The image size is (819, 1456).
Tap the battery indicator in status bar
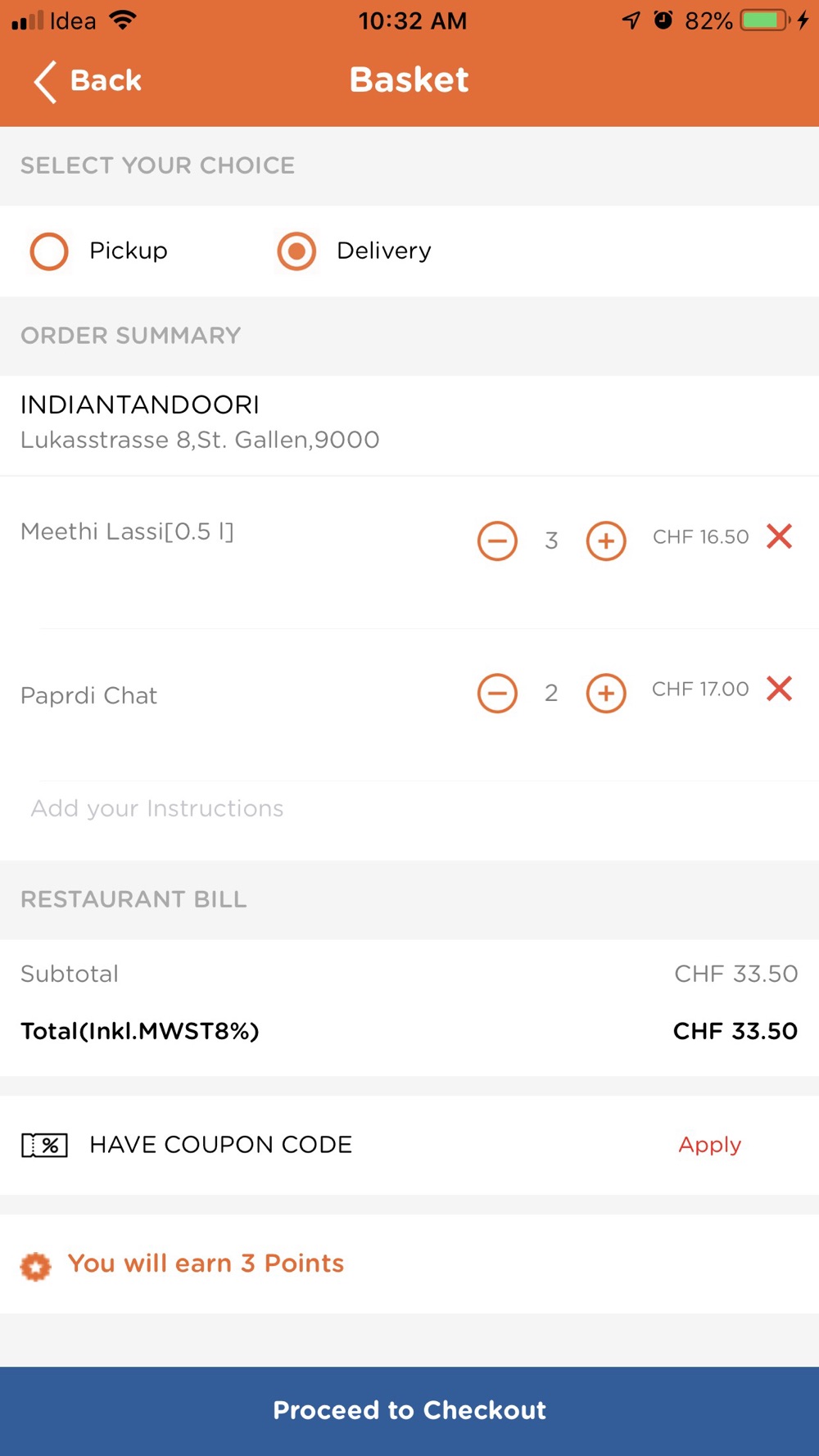[764, 20]
